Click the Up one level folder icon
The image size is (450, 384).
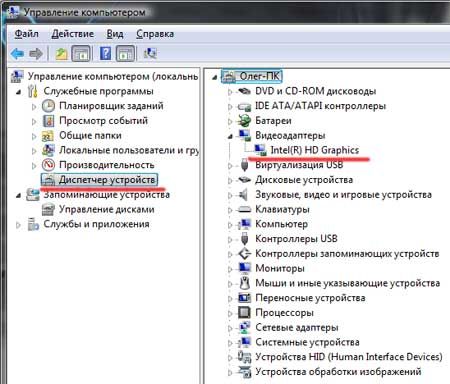click(x=61, y=53)
